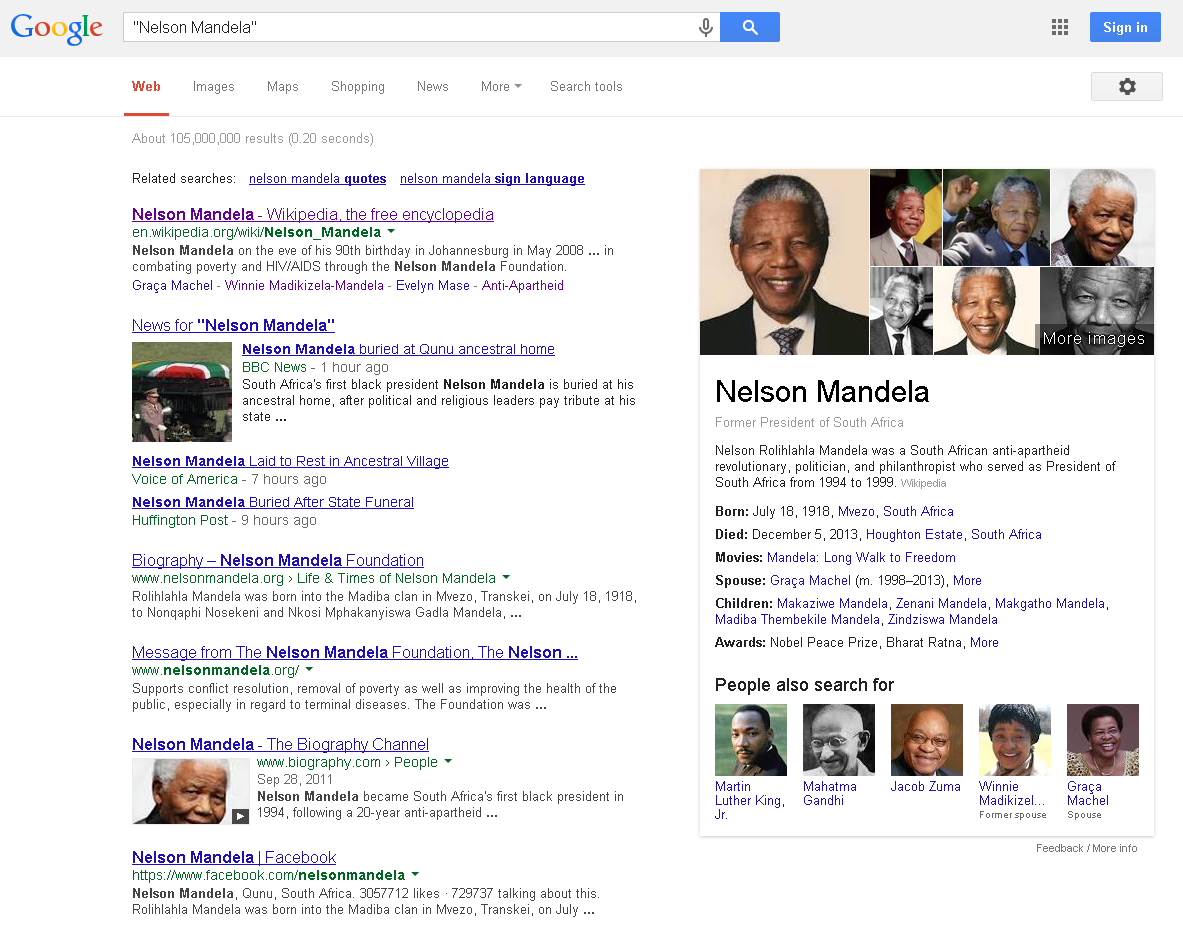Open the Google apps grid icon

1060,27
